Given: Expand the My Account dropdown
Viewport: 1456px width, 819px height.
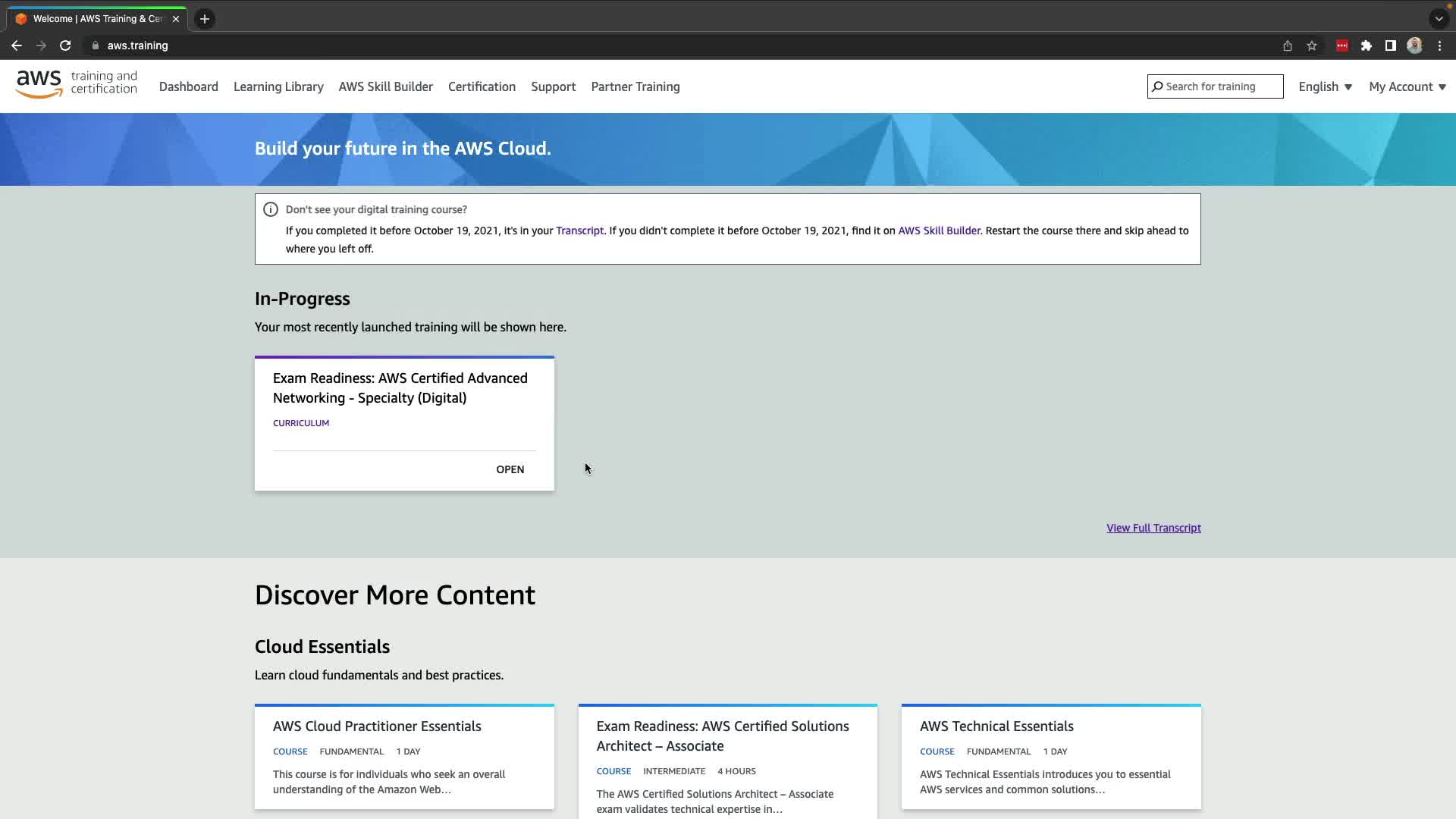Looking at the screenshot, I should pyautogui.click(x=1407, y=86).
